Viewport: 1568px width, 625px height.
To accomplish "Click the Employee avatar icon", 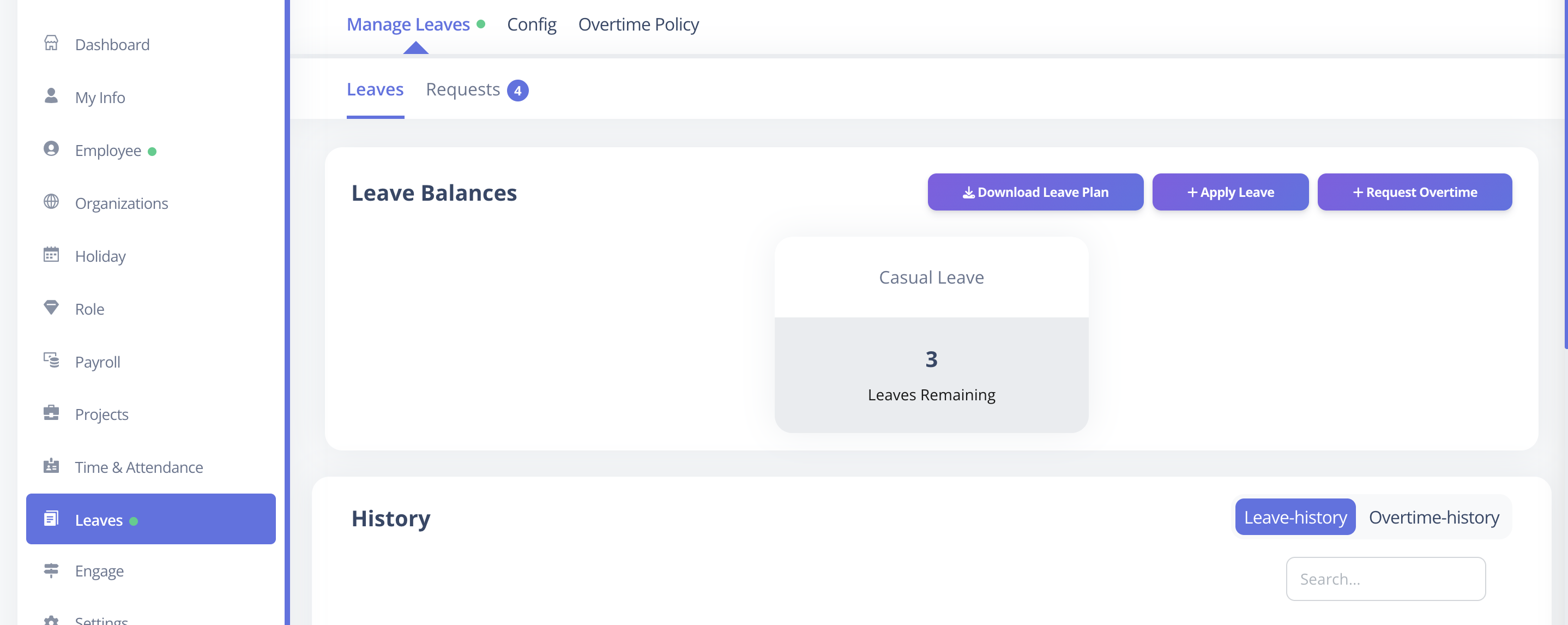I will (x=51, y=149).
